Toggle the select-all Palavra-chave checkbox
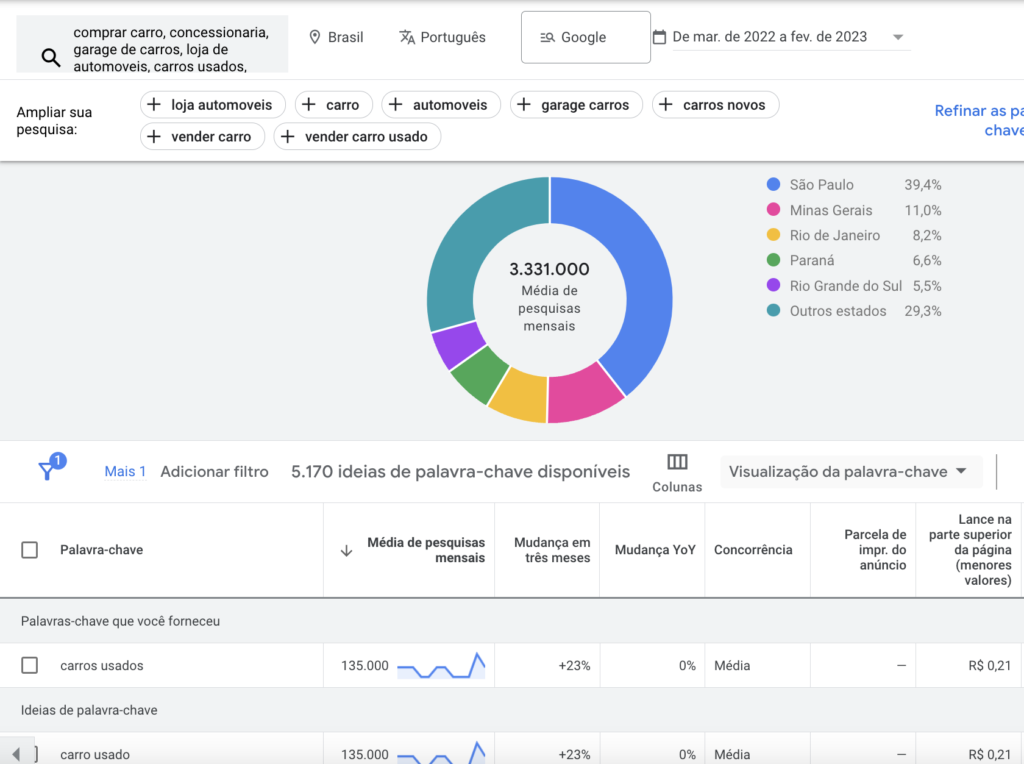1024x764 pixels. pos(30,550)
